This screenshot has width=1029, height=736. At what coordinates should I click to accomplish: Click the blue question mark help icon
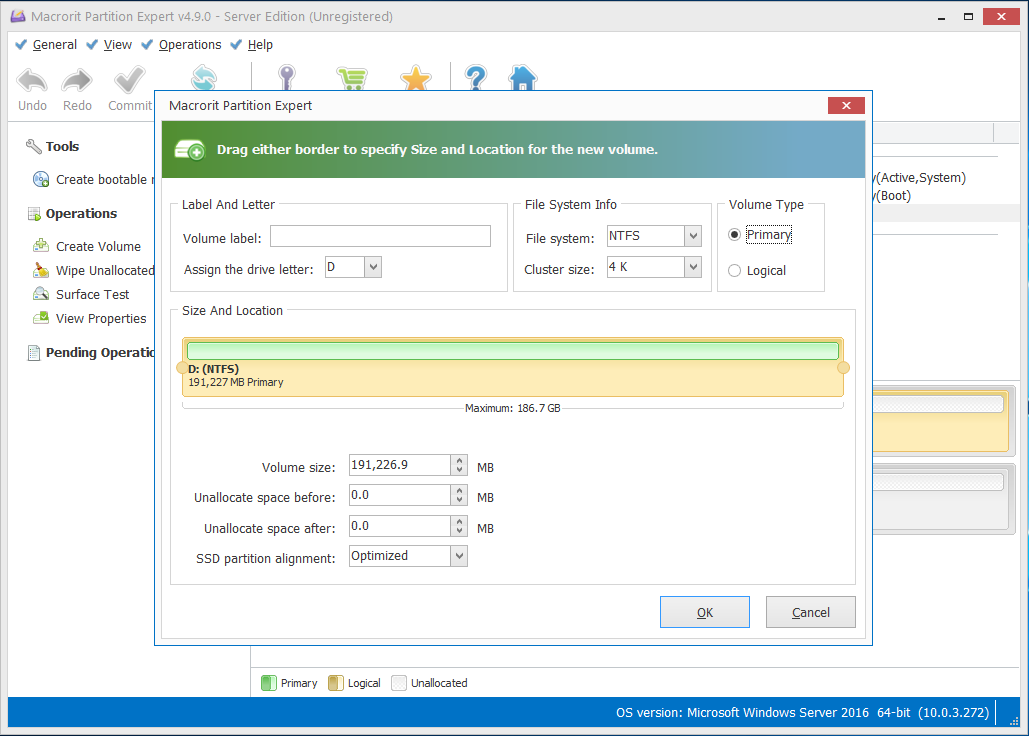click(476, 77)
